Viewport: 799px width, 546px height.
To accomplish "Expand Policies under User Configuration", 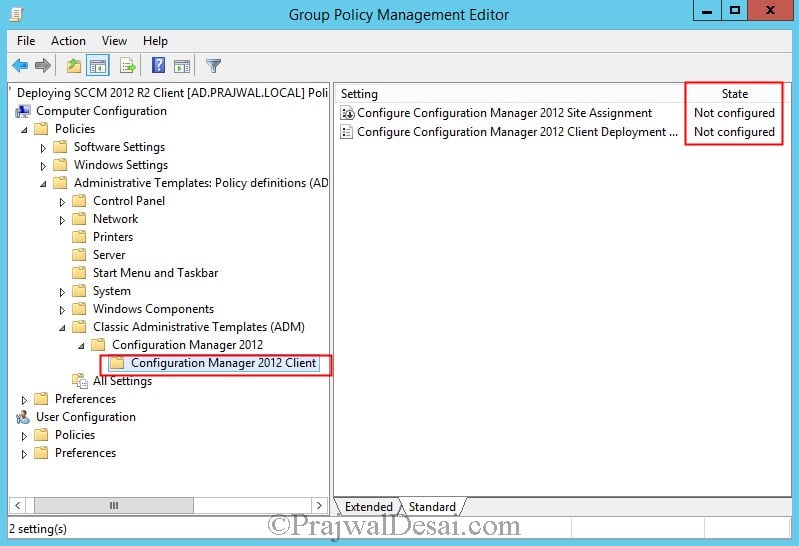I will coord(24,436).
